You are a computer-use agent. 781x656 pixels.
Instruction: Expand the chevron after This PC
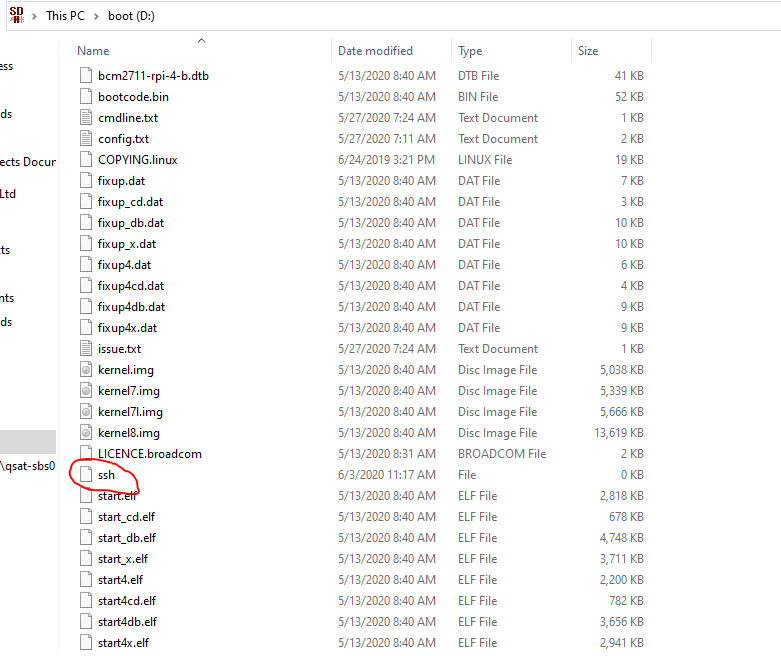96,16
